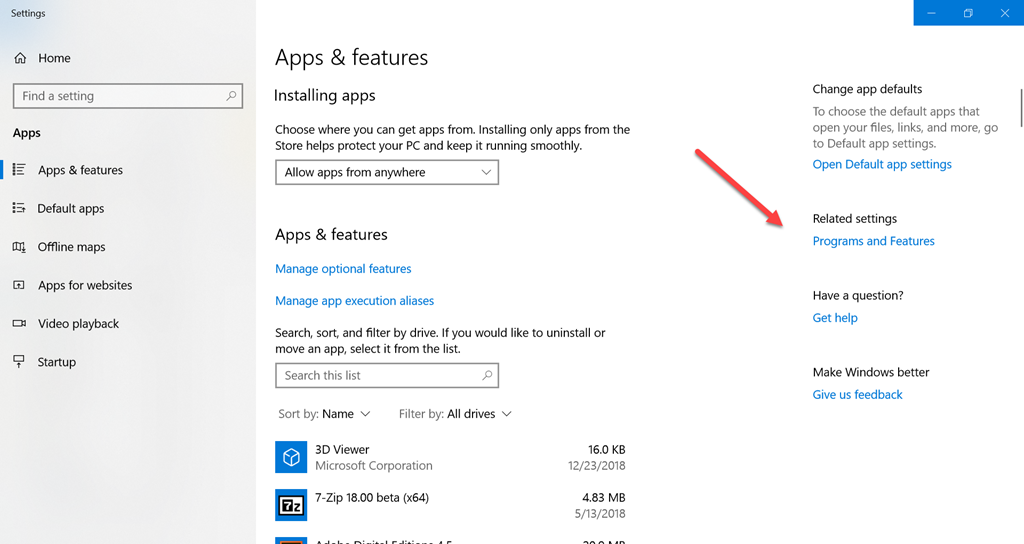Select the Startup sidebar entry
The height and width of the screenshot is (544, 1024).
coord(56,362)
